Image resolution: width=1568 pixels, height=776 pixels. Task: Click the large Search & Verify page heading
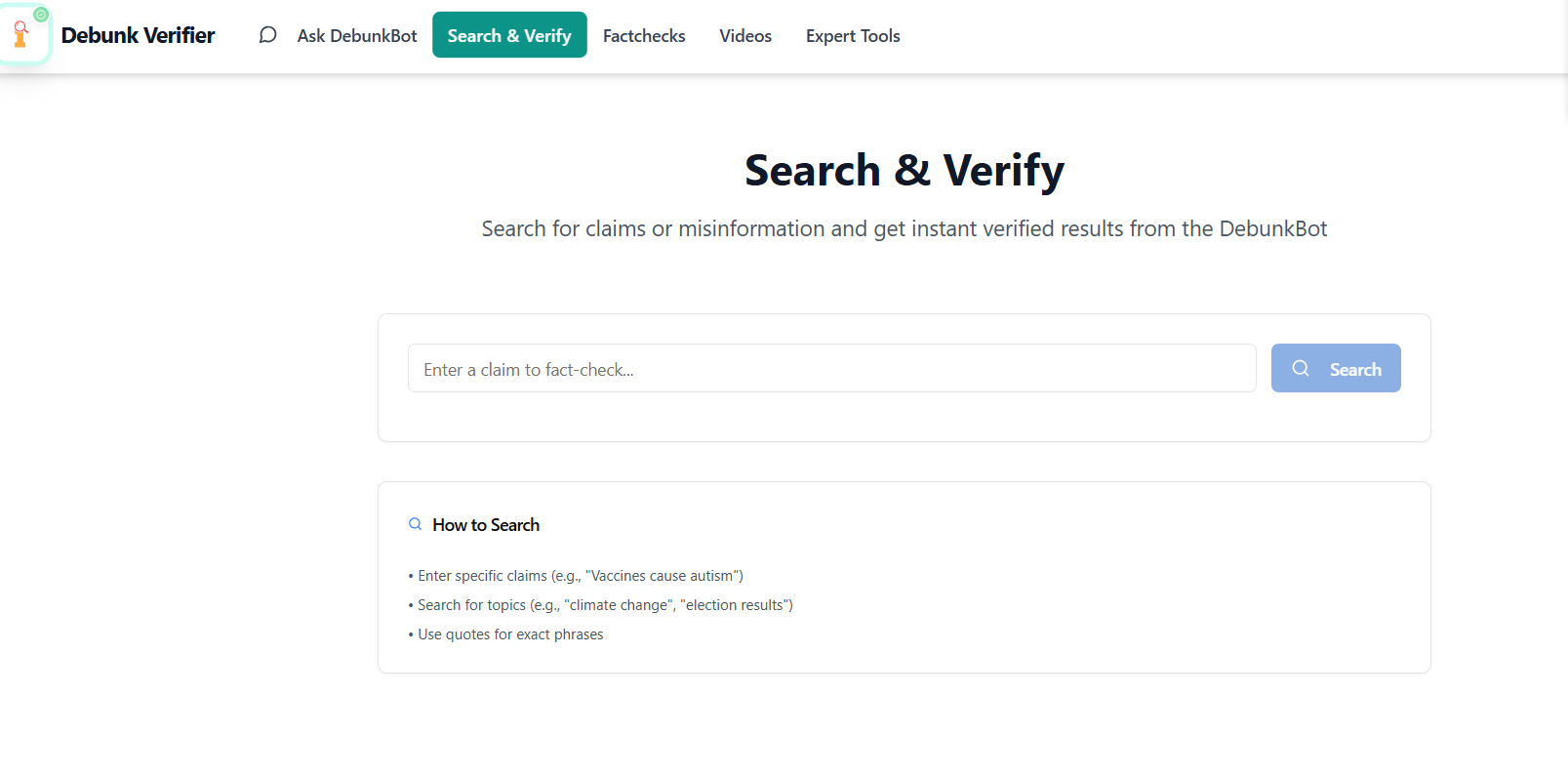(904, 171)
